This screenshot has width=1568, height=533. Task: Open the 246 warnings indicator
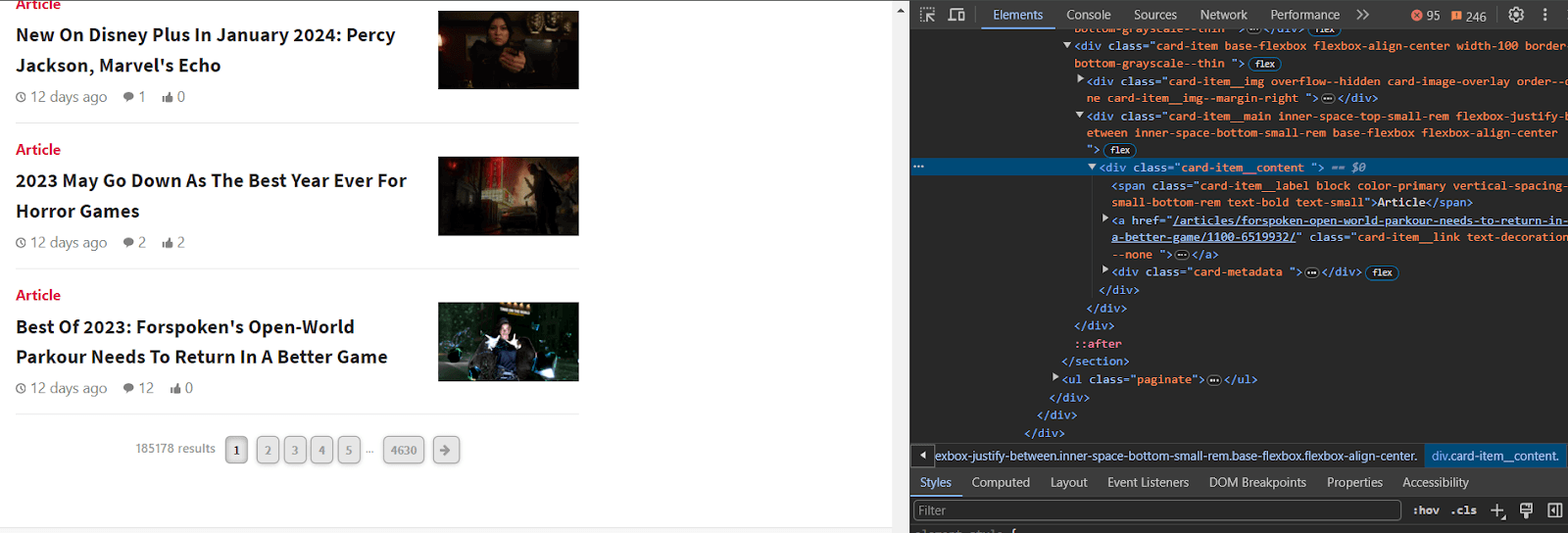[x=1469, y=16]
